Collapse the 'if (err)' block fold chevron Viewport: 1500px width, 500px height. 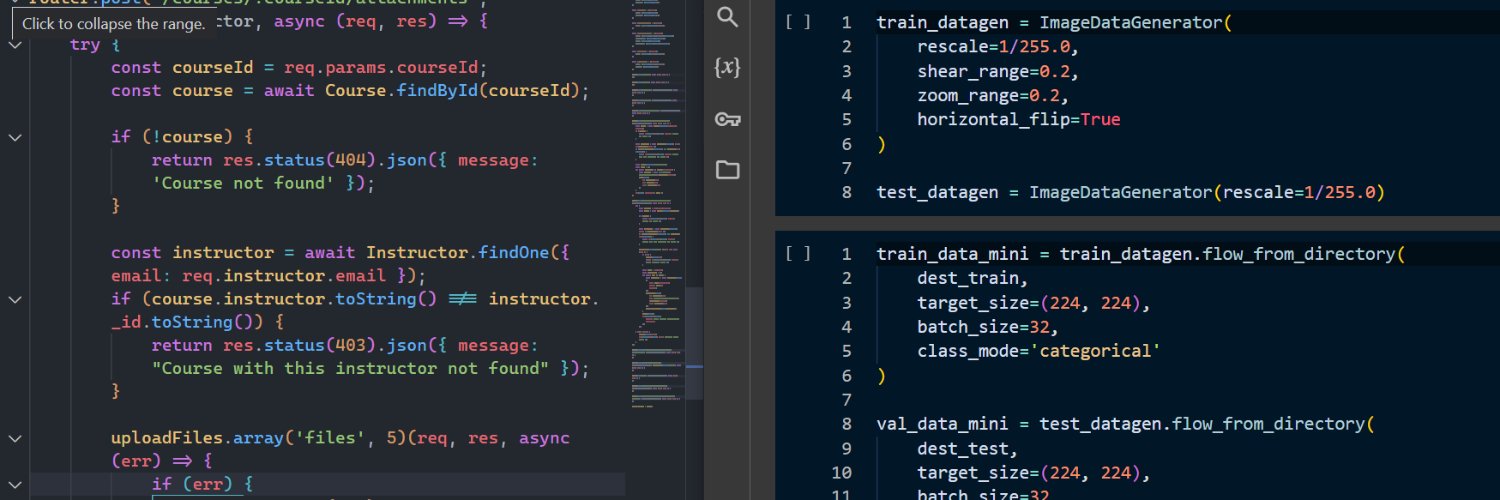point(15,484)
